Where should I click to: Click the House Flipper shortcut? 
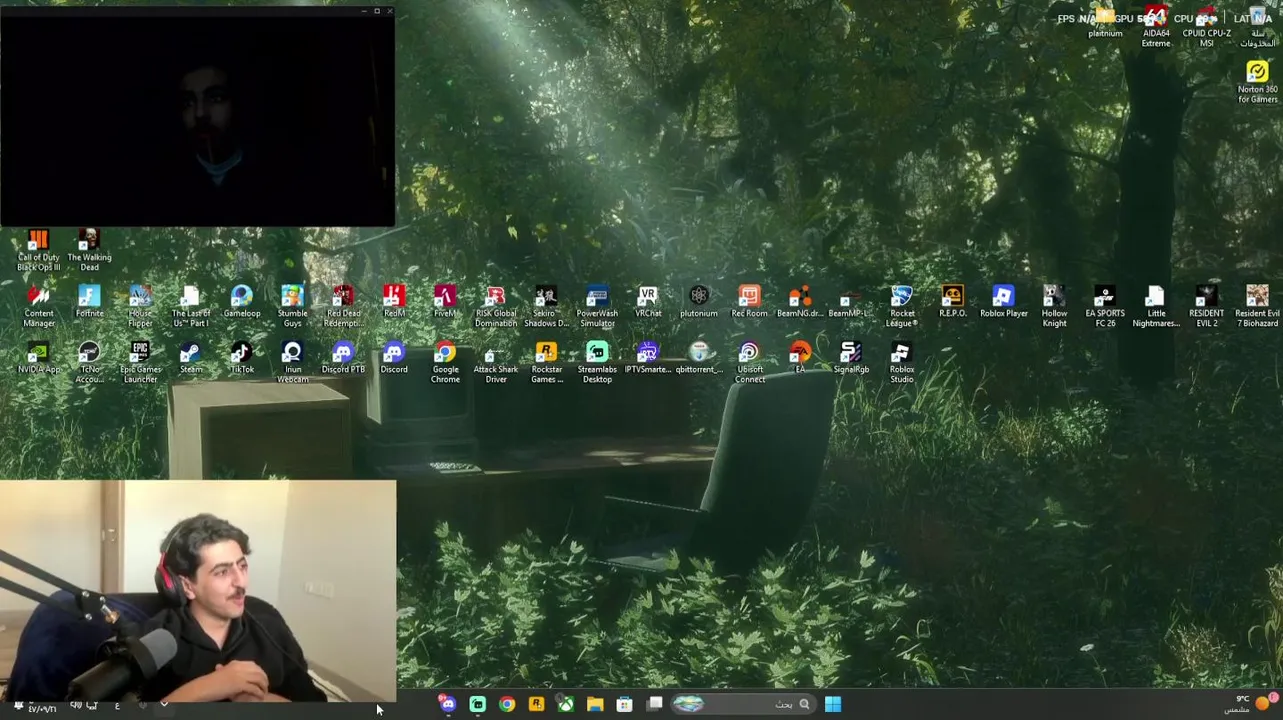pos(140,306)
